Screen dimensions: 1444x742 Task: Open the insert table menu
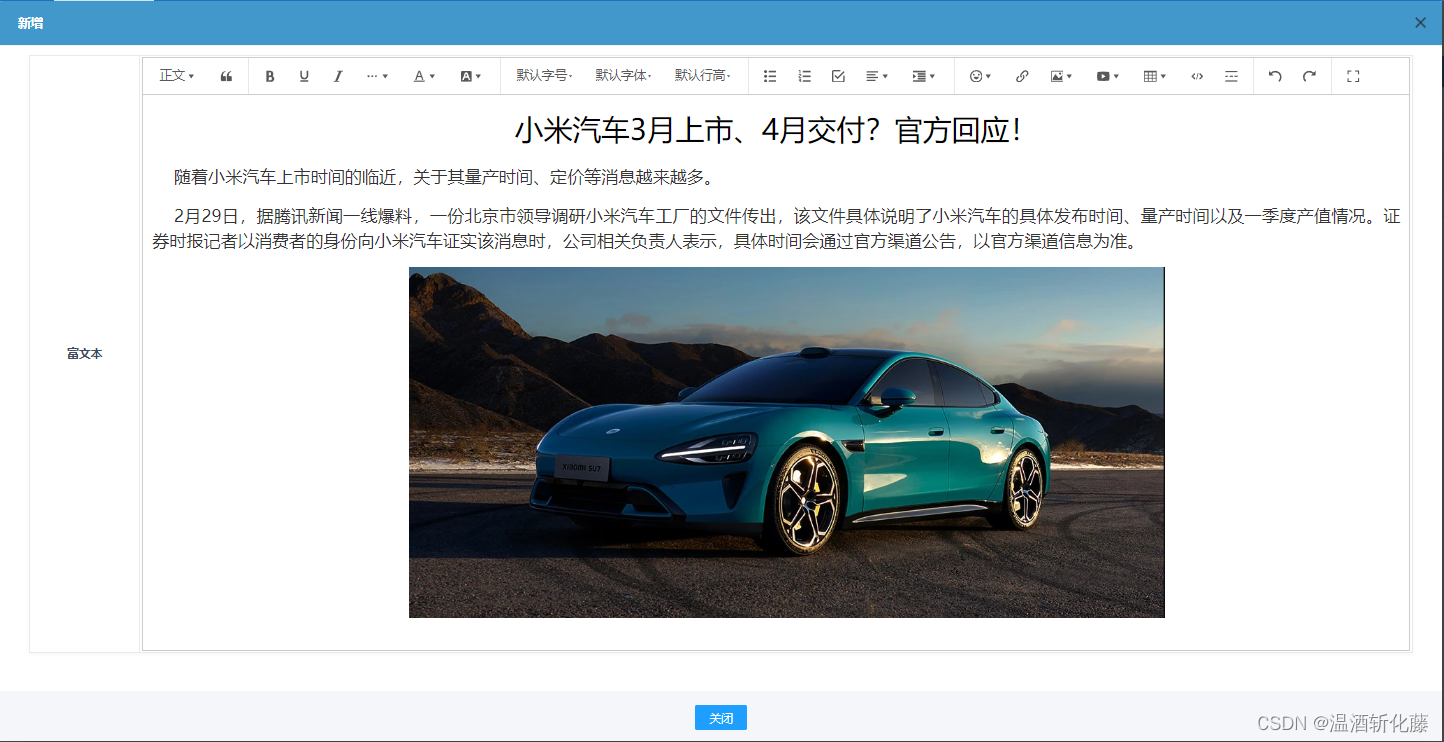click(x=1154, y=76)
